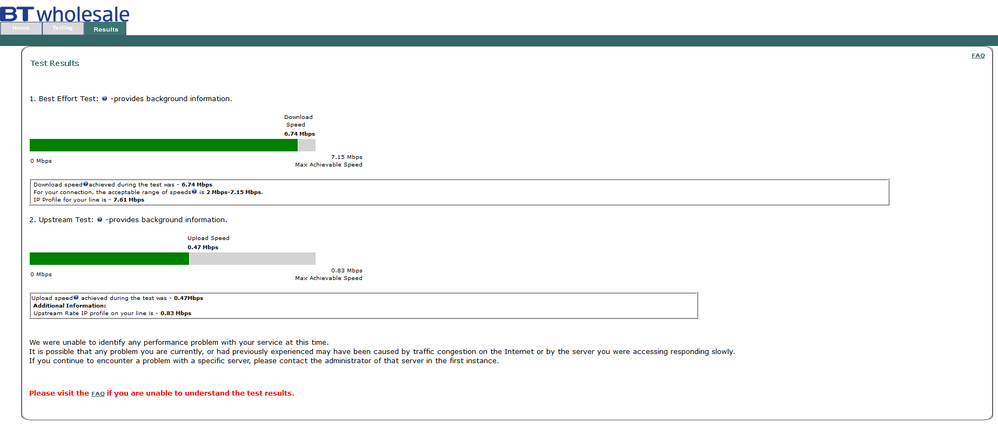Viewport: 998px width, 427px height.
Task: Select the 0.47 Mbps label above the upload bar
Action: coord(202,247)
